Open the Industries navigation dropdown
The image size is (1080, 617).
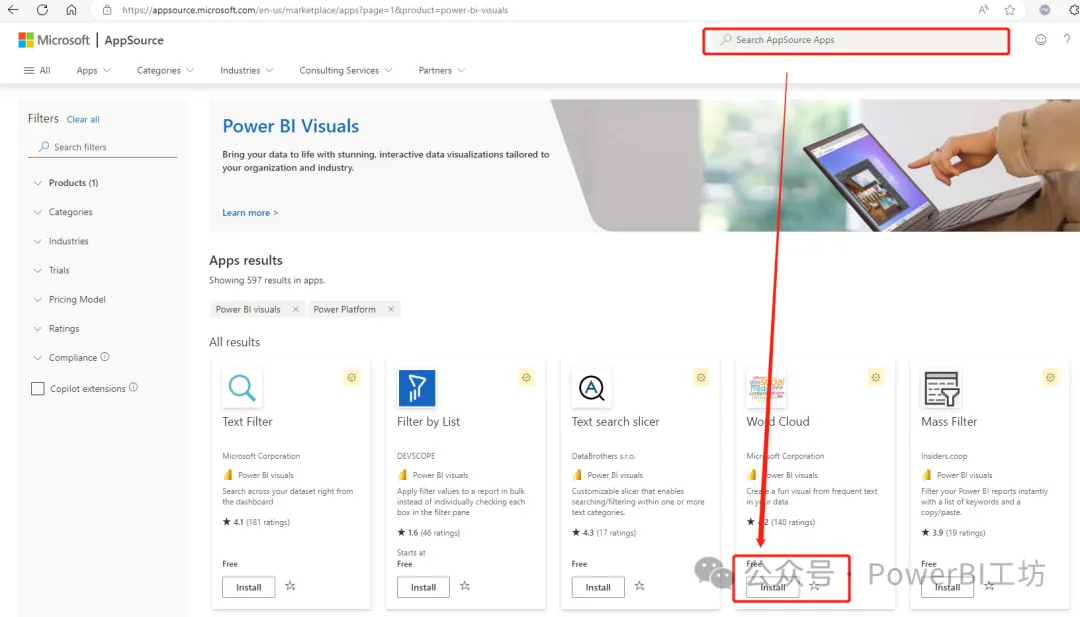click(x=247, y=70)
